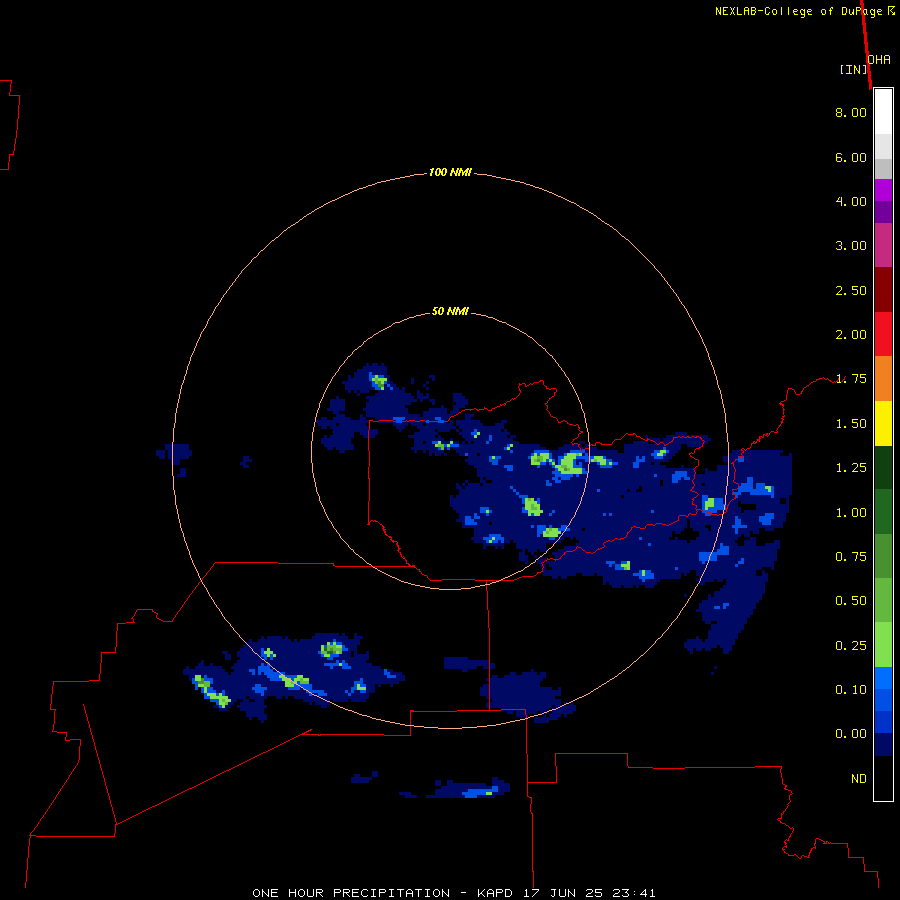Pick the white swatch in the legend
The image size is (900, 900).
point(883,112)
